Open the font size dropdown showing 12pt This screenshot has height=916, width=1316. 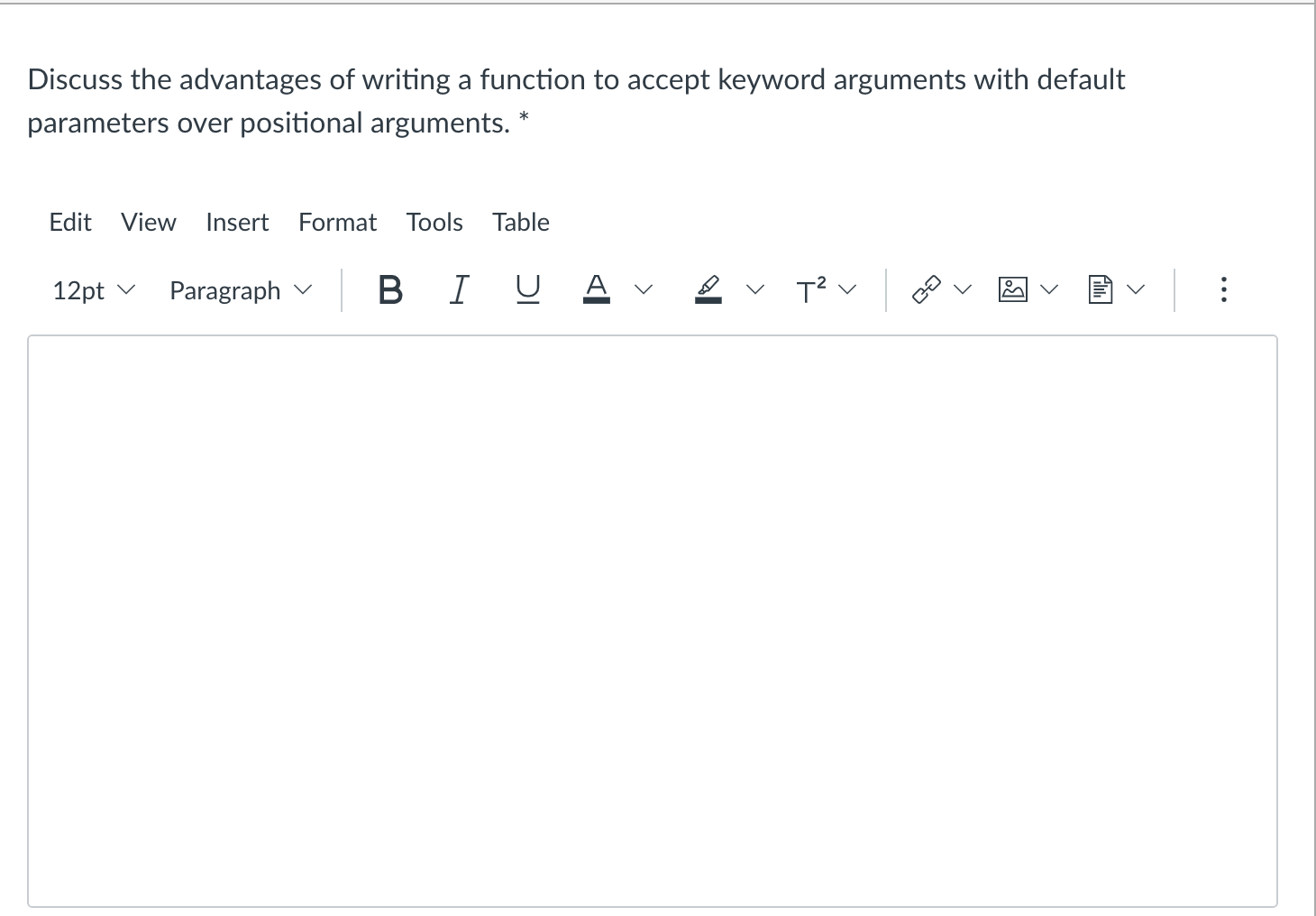[x=92, y=290]
